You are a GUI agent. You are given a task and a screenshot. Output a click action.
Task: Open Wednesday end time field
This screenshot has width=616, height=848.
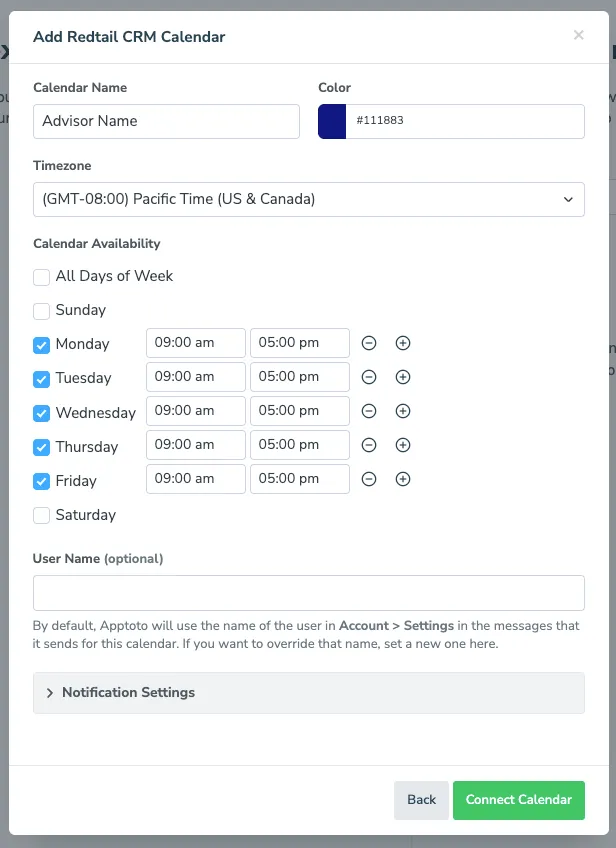300,411
